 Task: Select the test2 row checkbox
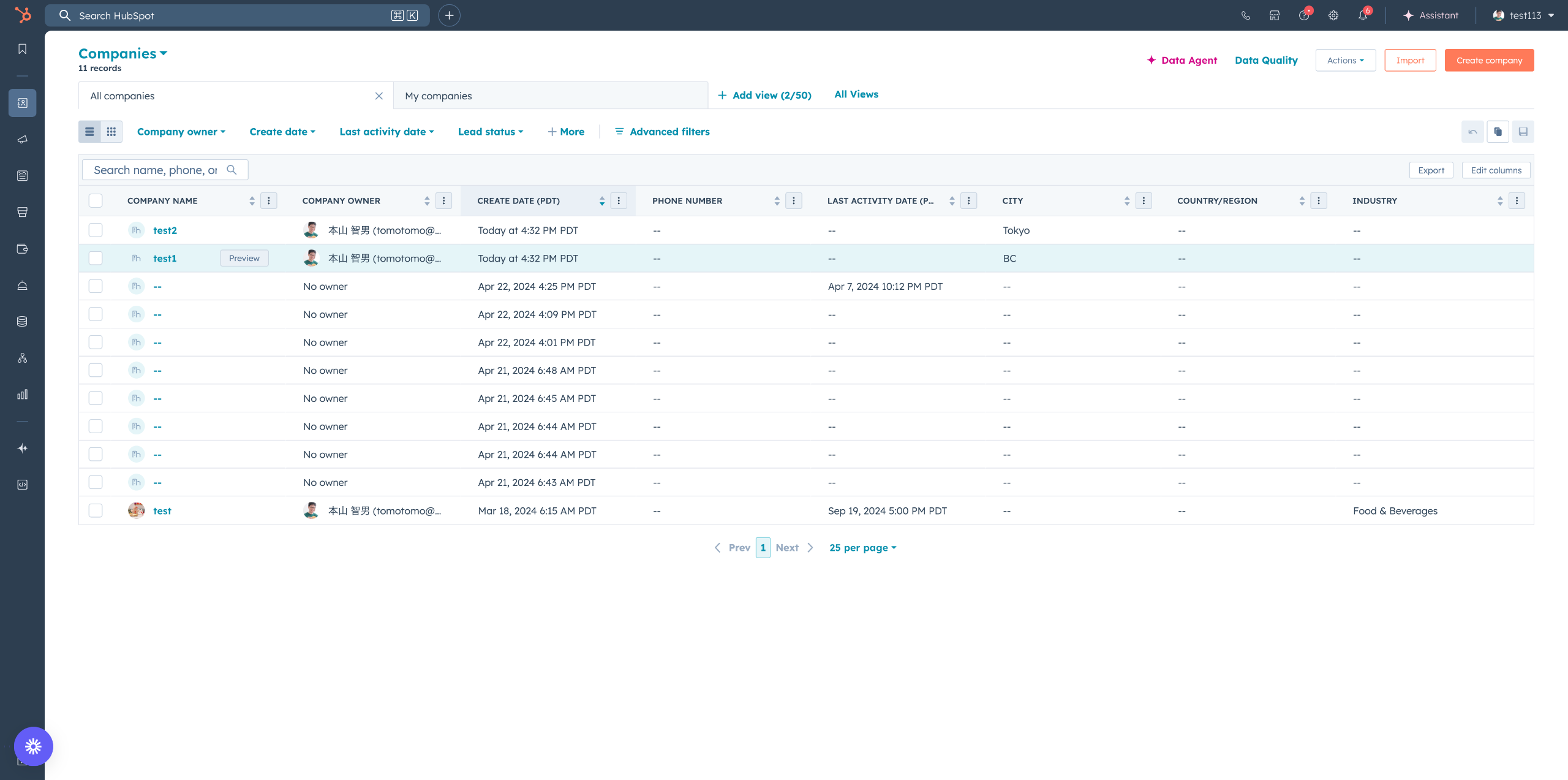(x=96, y=230)
